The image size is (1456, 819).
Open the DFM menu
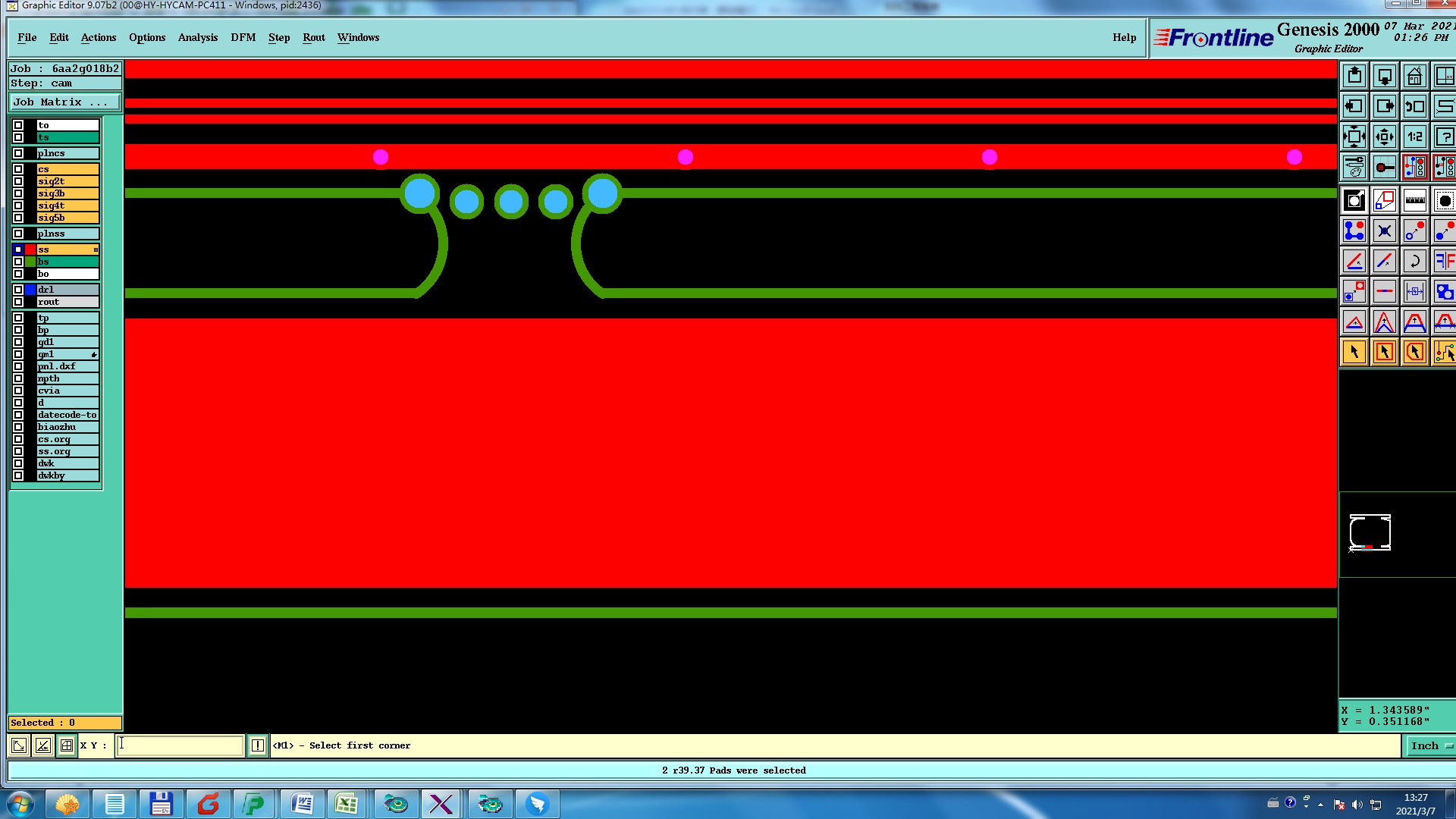[x=243, y=37]
